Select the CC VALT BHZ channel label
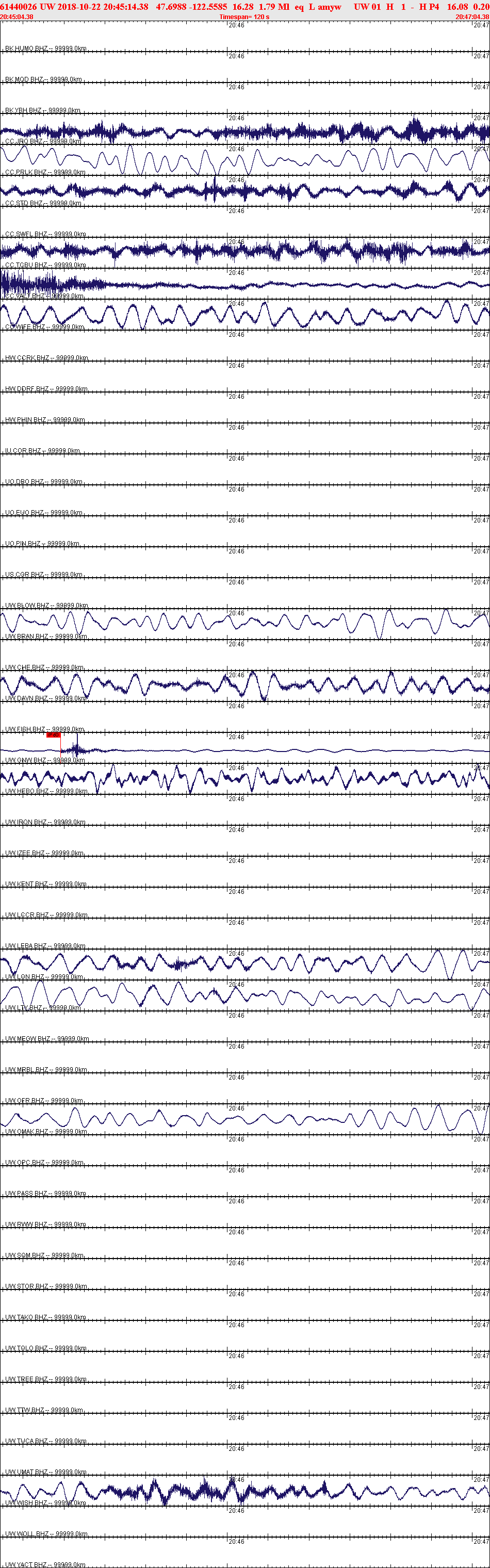Viewport: 490px width, 1568px height. (44, 296)
